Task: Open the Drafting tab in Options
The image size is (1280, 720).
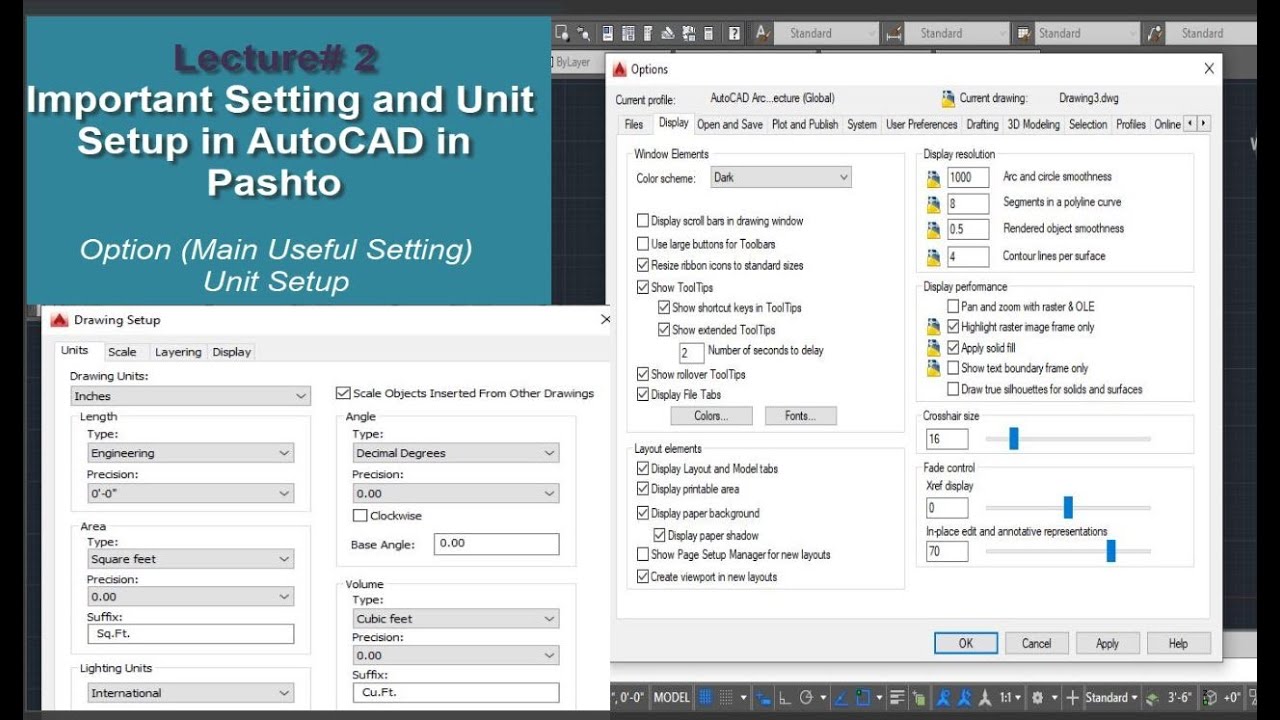Action: pos(982,124)
